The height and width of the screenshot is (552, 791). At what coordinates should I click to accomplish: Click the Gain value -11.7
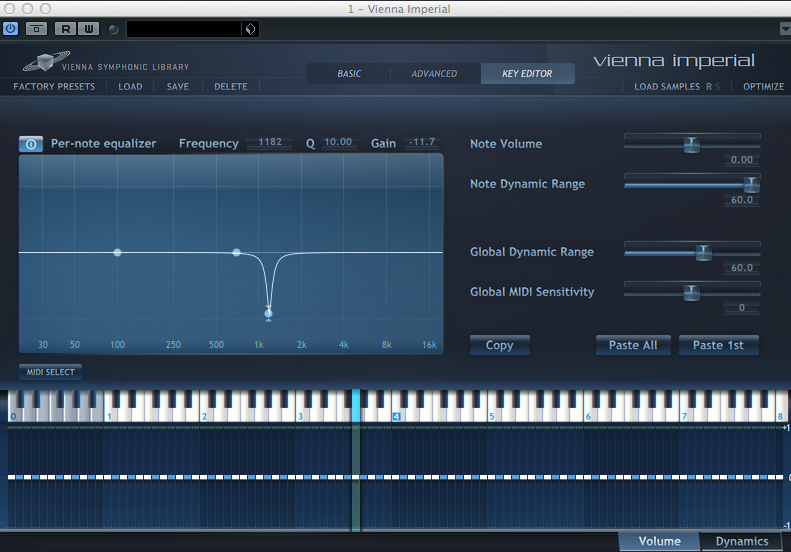click(422, 142)
